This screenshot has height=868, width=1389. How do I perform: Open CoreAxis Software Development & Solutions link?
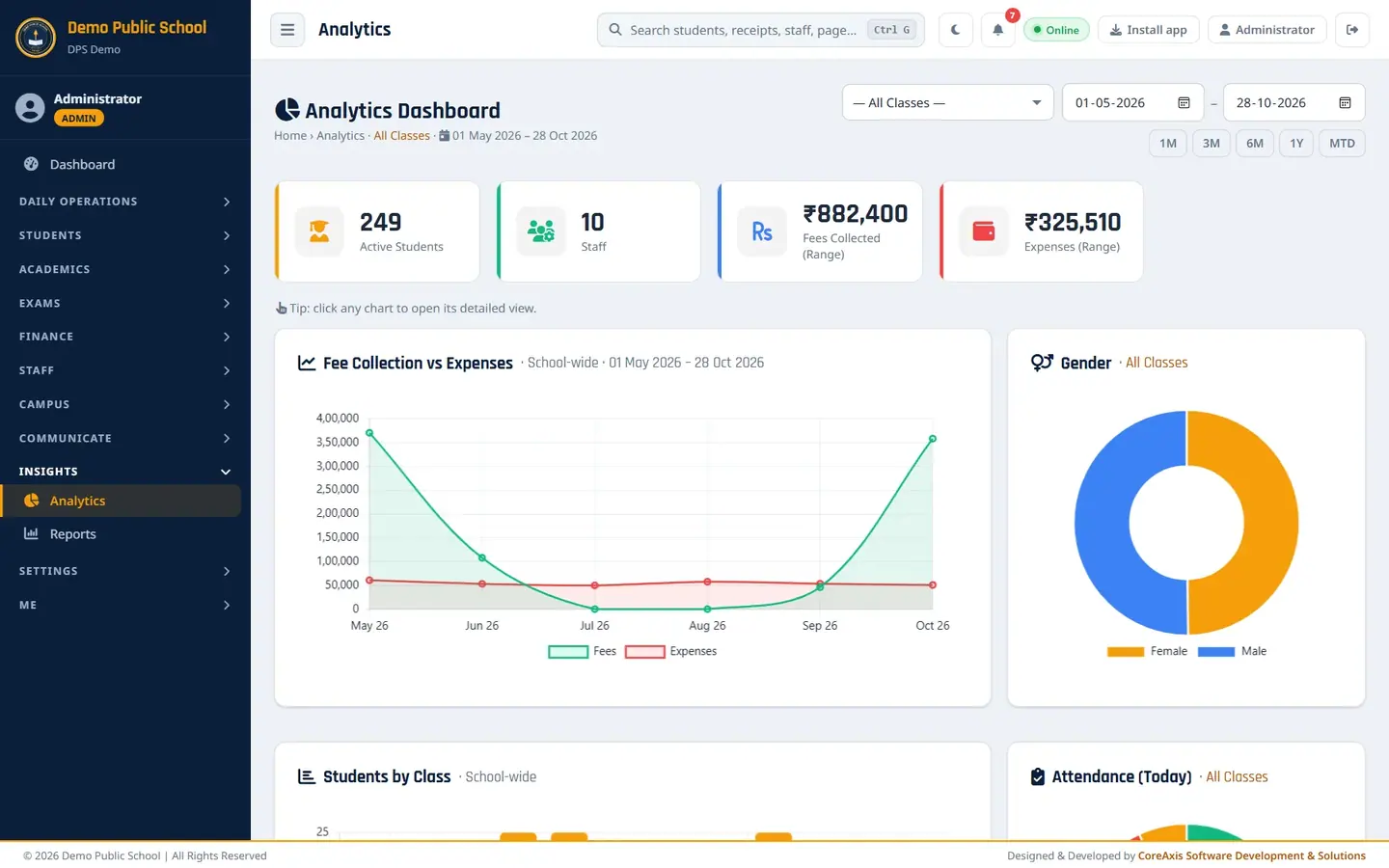1252,855
